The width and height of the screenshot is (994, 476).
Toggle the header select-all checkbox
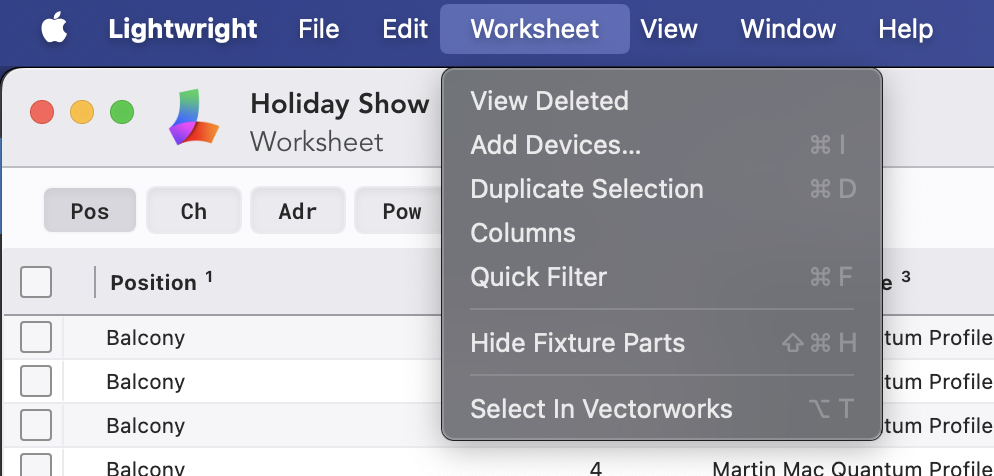[36, 283]
